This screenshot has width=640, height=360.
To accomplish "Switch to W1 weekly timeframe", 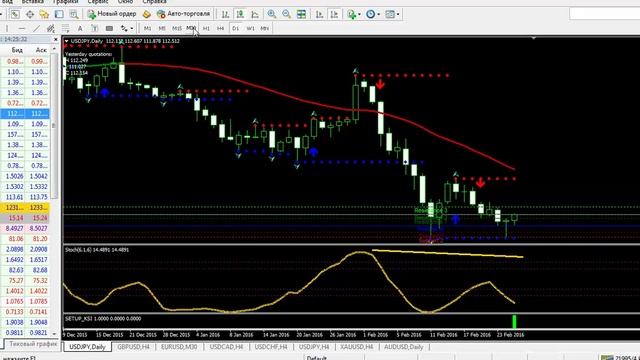I will 250,28.
